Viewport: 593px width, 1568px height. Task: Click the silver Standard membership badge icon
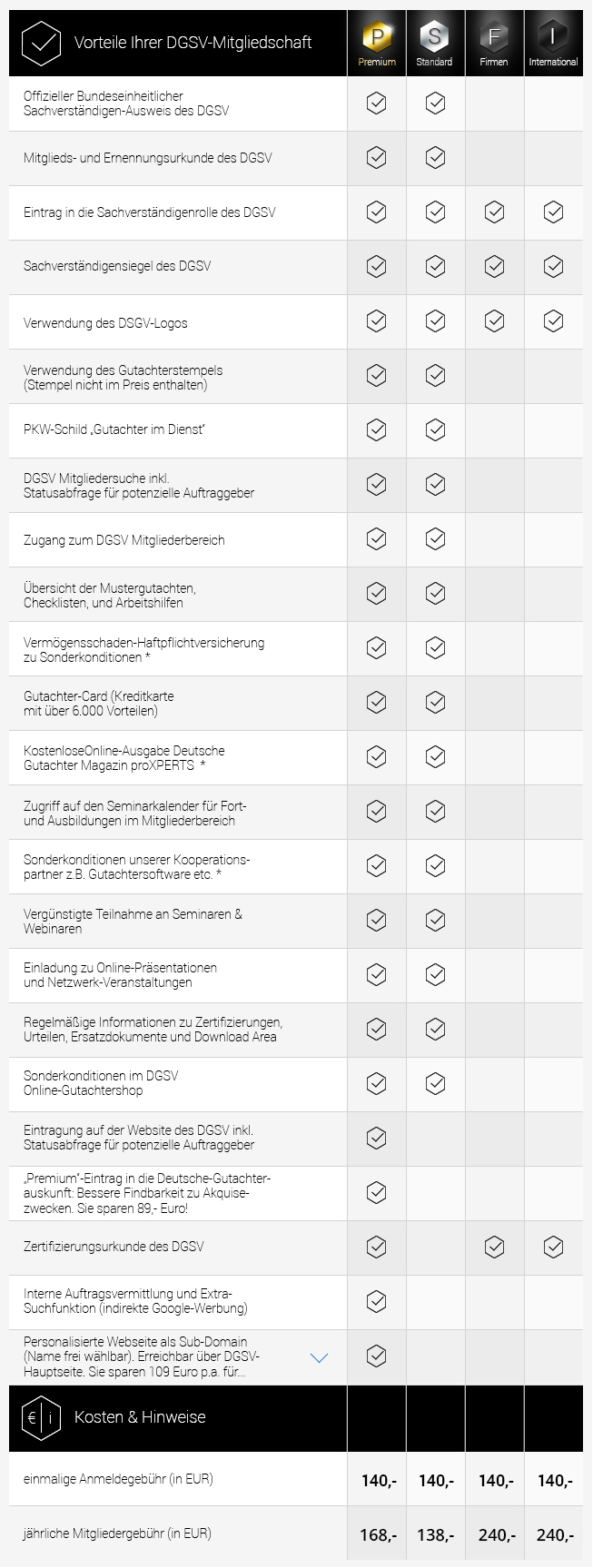tap(435, 36)
